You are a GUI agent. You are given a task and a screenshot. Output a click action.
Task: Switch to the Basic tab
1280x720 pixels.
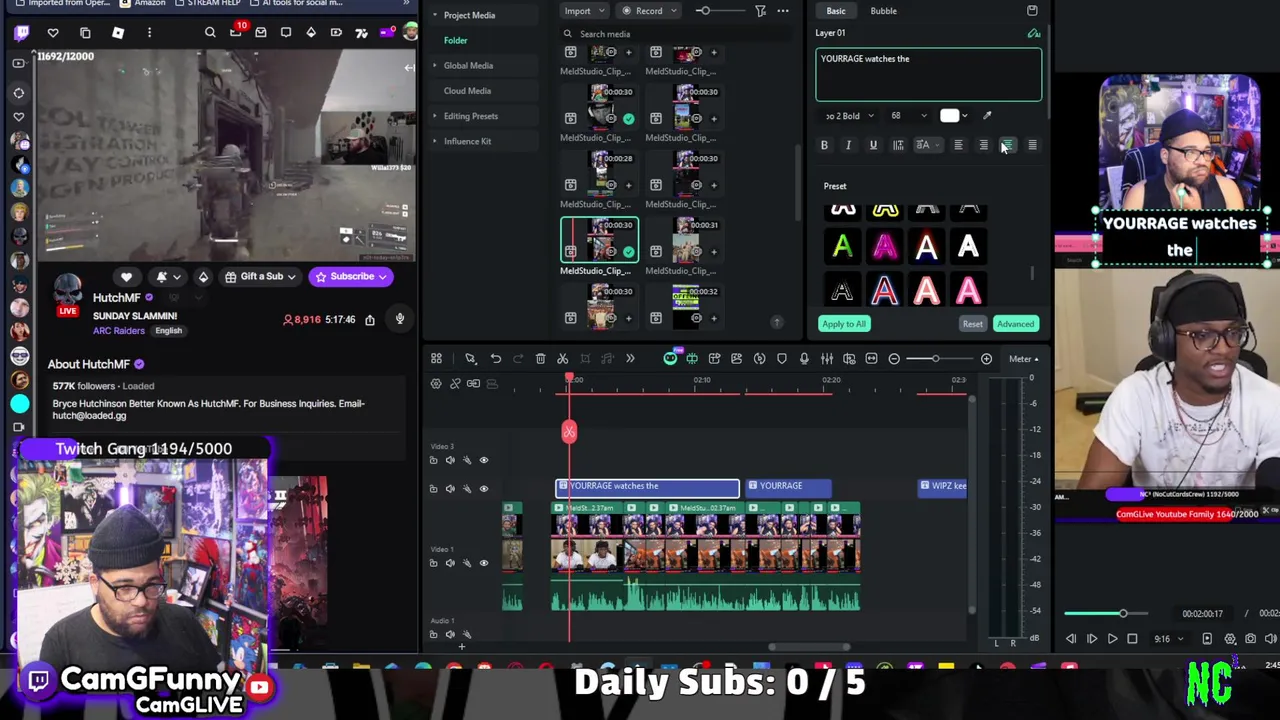[835, 11]
